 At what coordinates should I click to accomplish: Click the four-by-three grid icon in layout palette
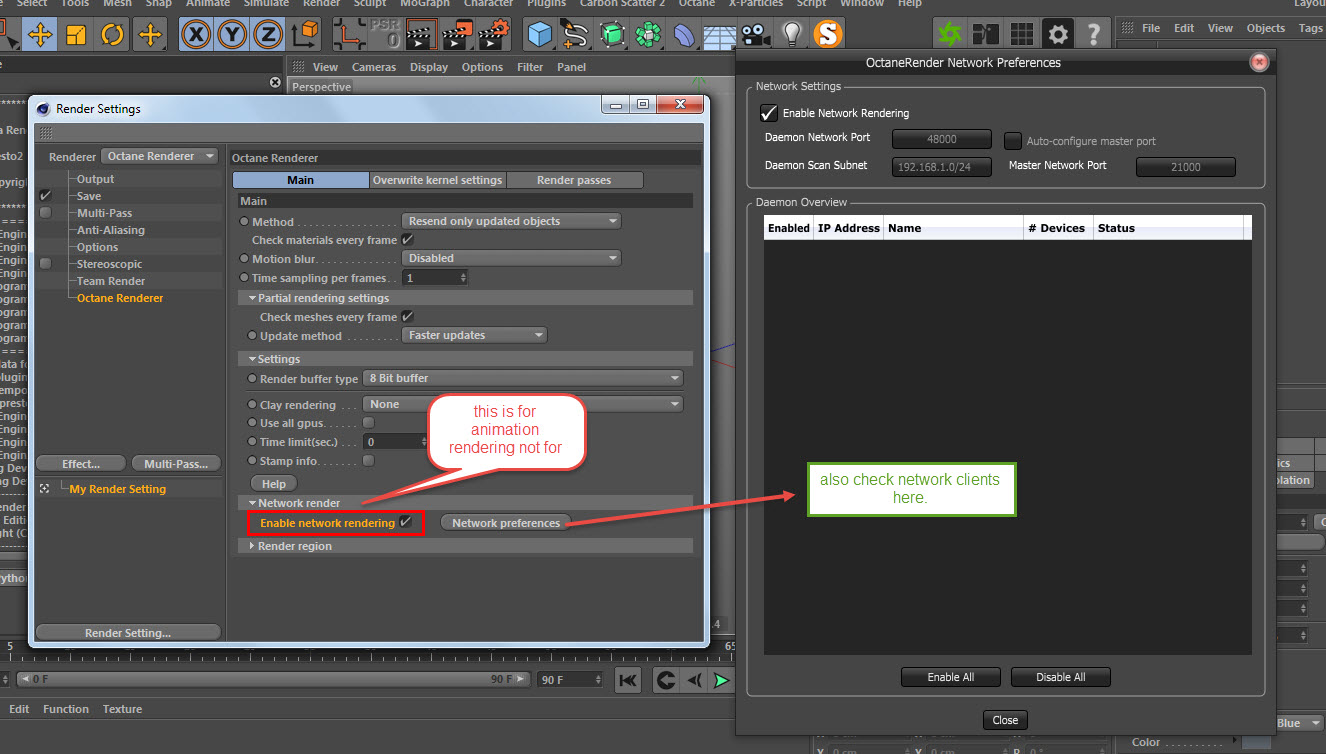tap(1022, 35)
